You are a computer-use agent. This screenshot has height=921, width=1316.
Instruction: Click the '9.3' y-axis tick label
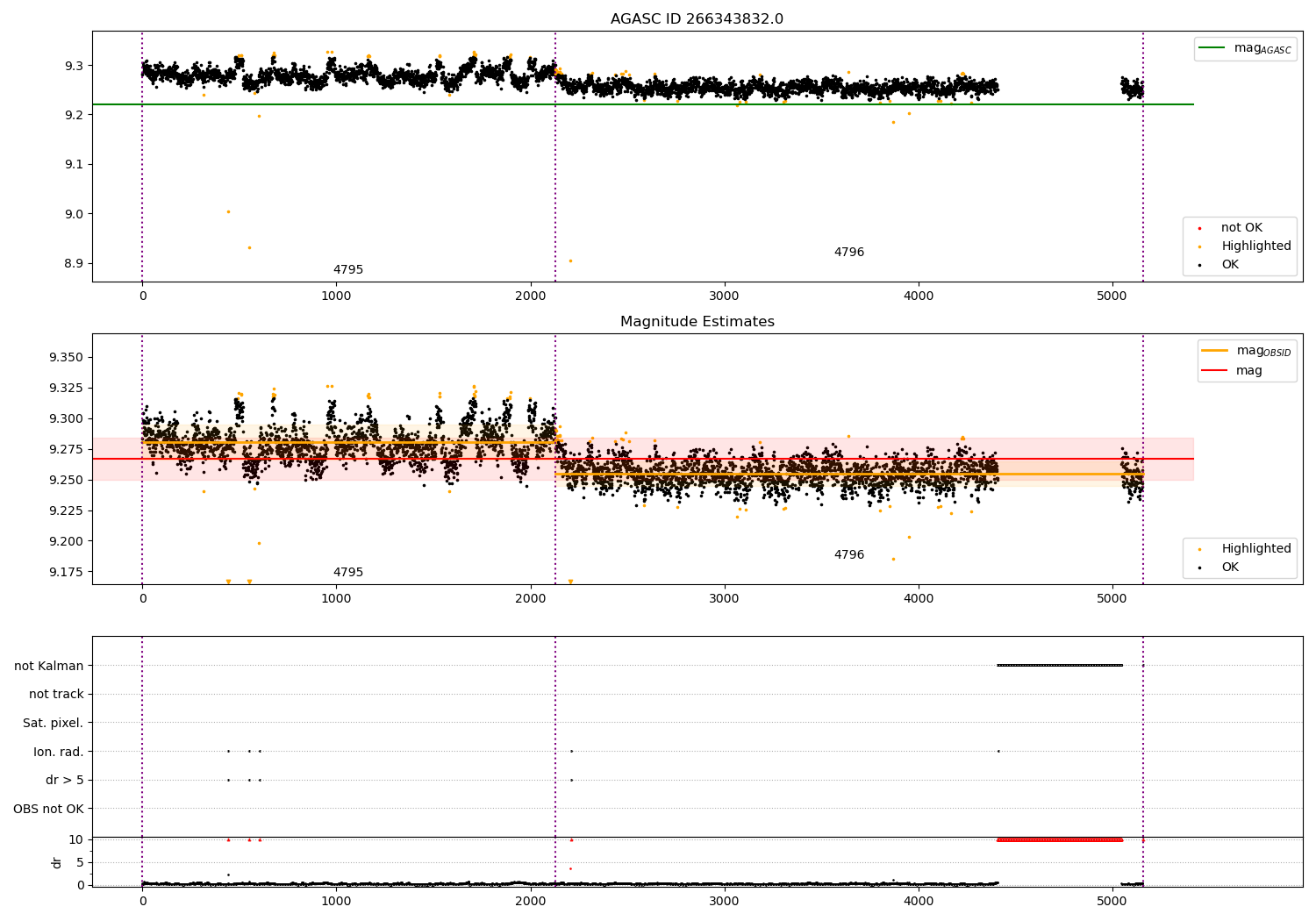click(x=74, y=66)
